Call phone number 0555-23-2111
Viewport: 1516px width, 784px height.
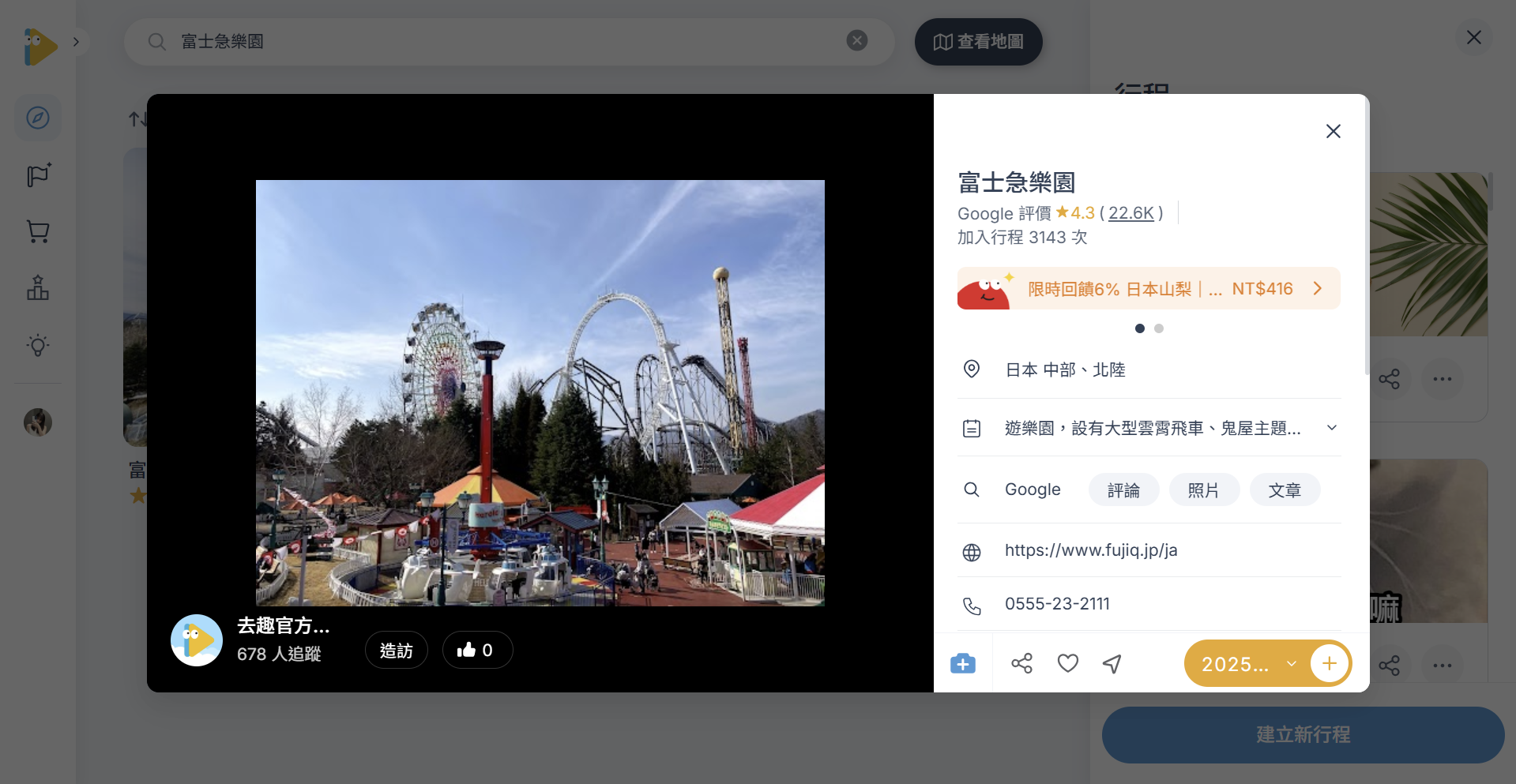click(x=1057, y=604)
